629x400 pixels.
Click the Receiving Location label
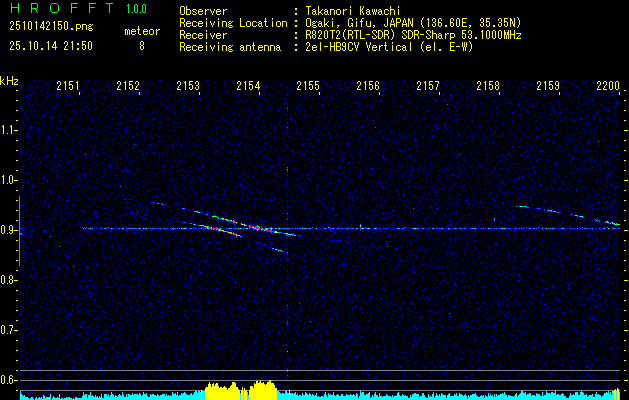pyautogui.click(x=233, y=23)
